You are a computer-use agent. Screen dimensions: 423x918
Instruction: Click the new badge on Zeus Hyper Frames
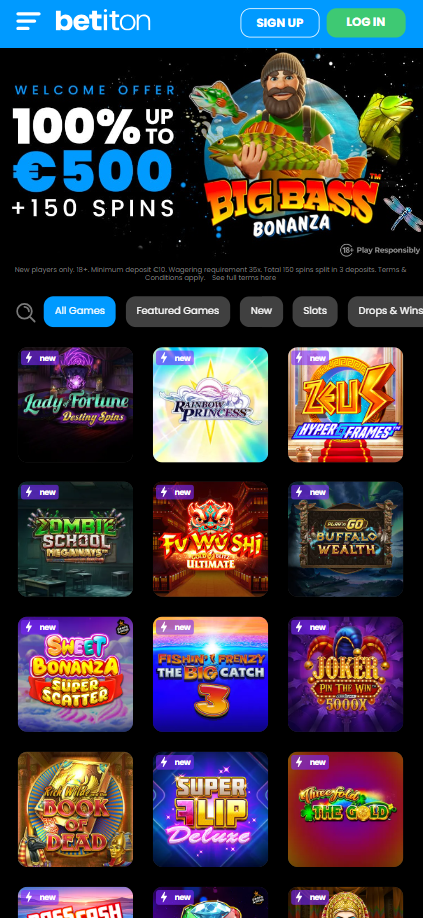click(310, 358)
